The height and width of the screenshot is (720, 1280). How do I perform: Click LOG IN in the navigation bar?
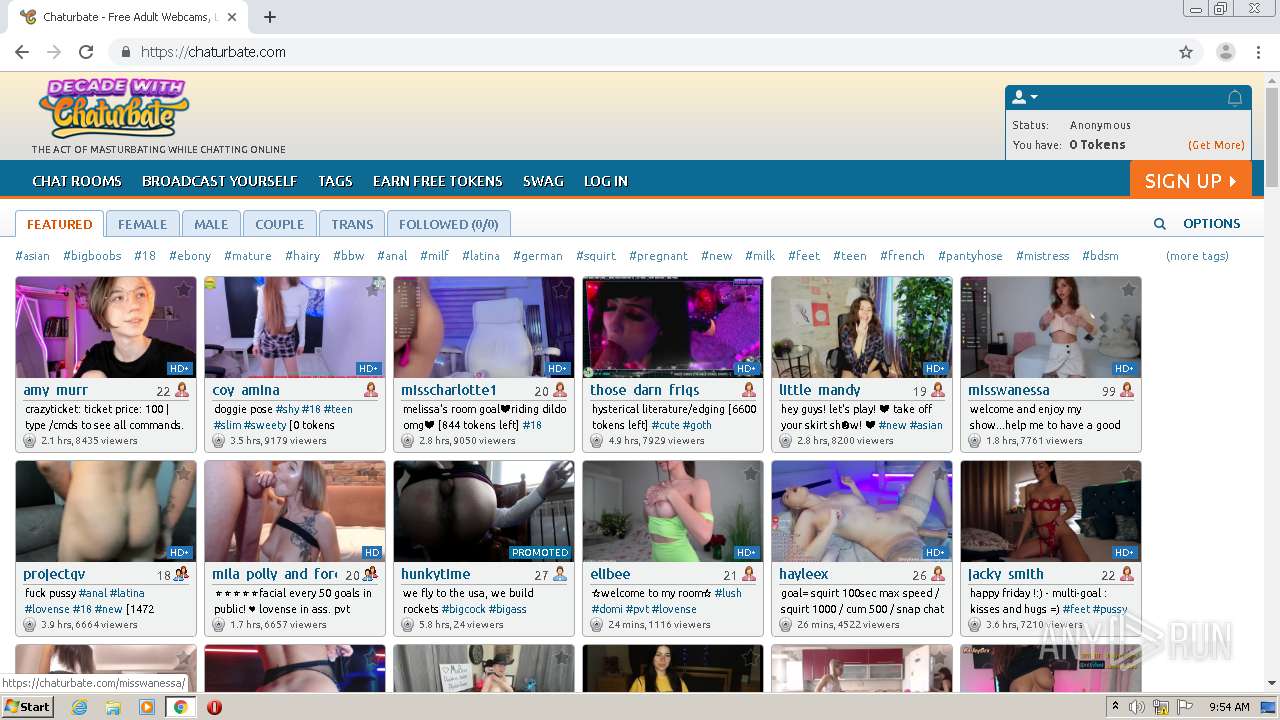pos(606,181)
